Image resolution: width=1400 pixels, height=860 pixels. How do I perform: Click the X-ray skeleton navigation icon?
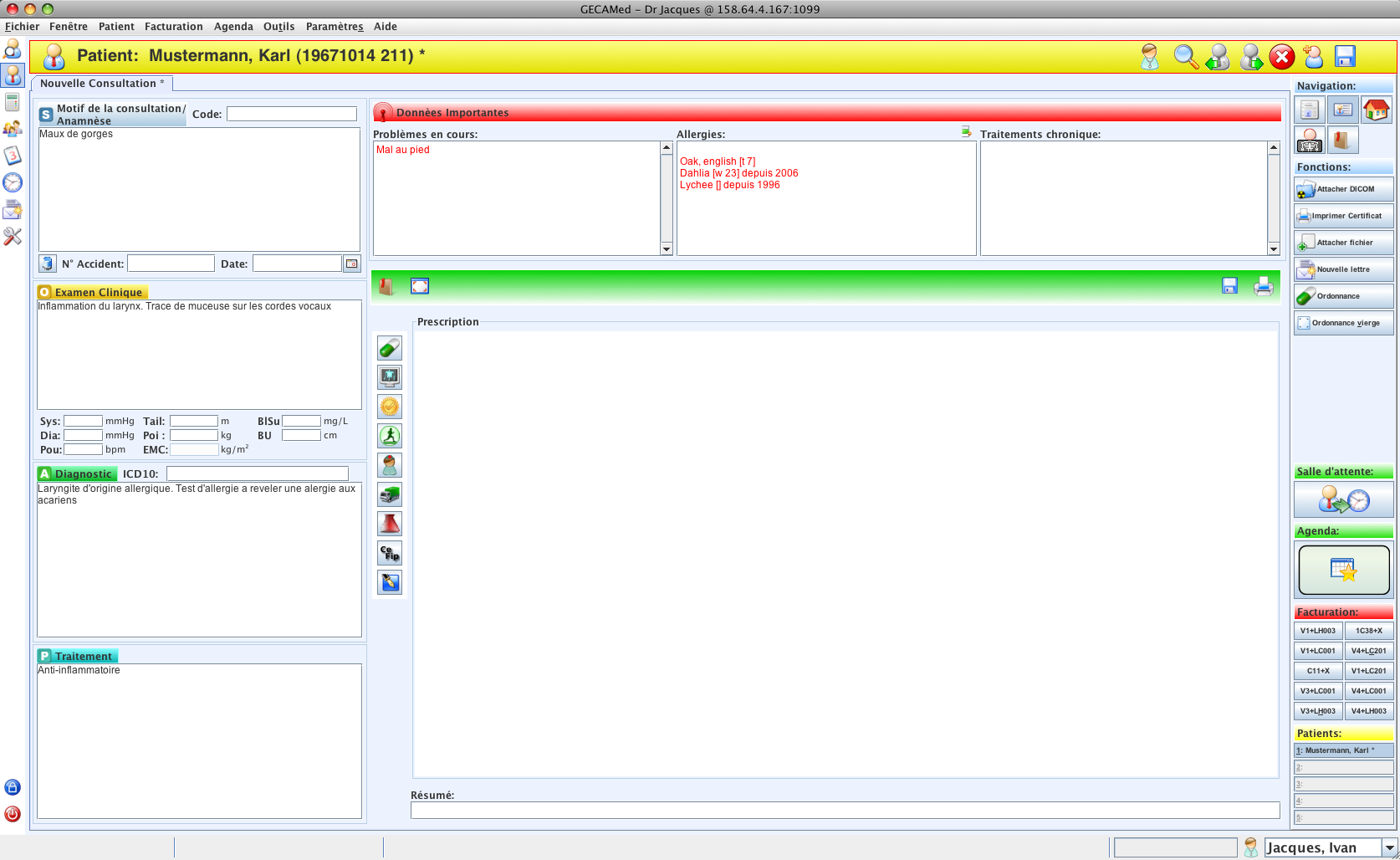click(x=1310, y=140)
